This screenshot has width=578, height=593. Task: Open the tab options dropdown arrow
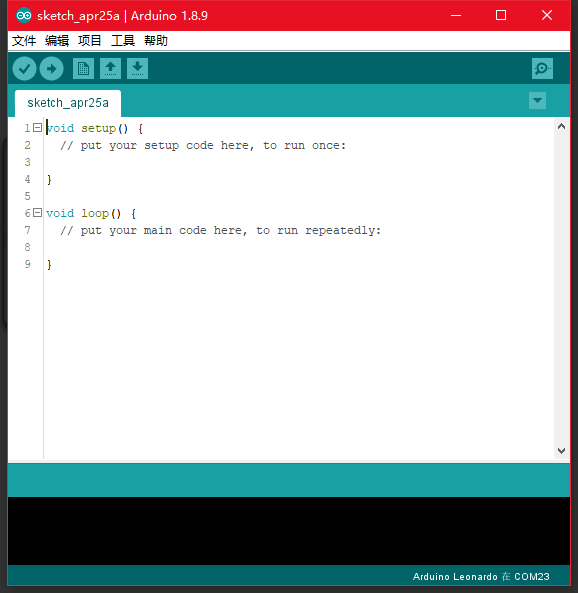pos(537,101)
